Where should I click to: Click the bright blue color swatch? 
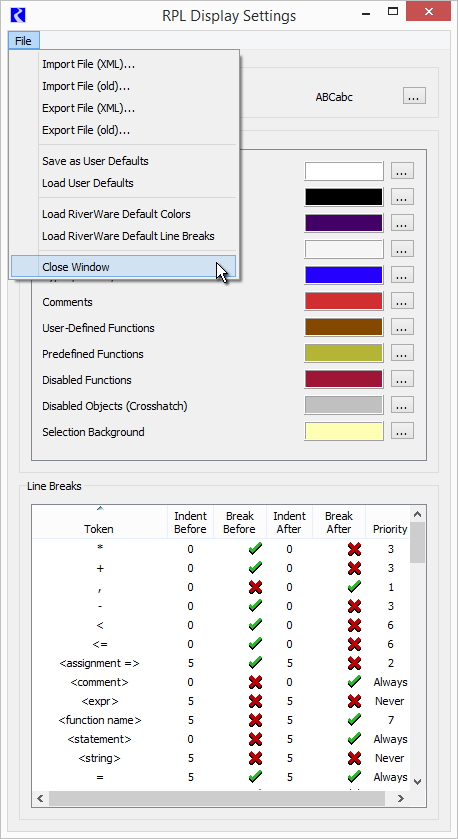point(344,275)
